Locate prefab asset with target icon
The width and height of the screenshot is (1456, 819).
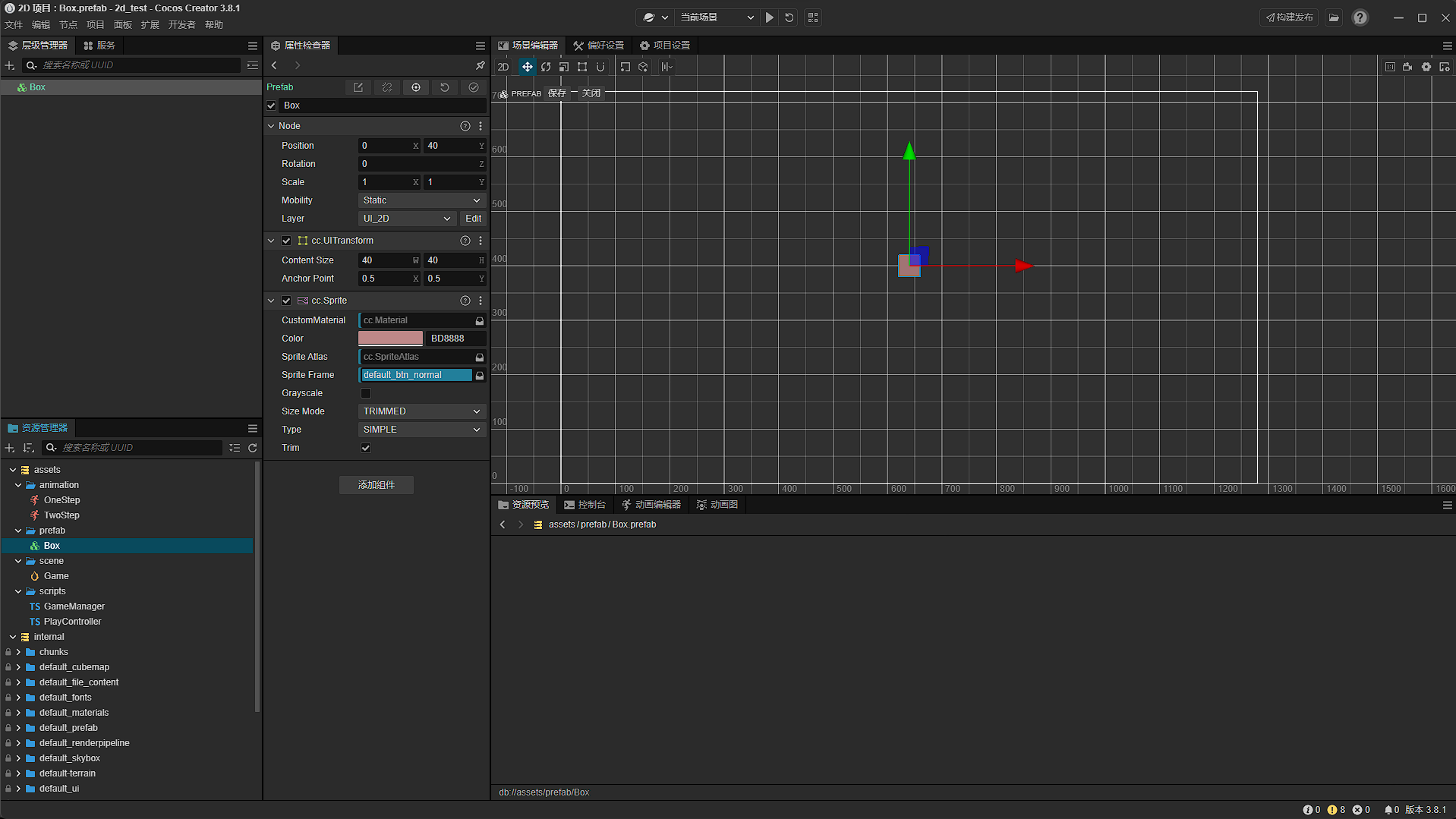coord(416,87)
